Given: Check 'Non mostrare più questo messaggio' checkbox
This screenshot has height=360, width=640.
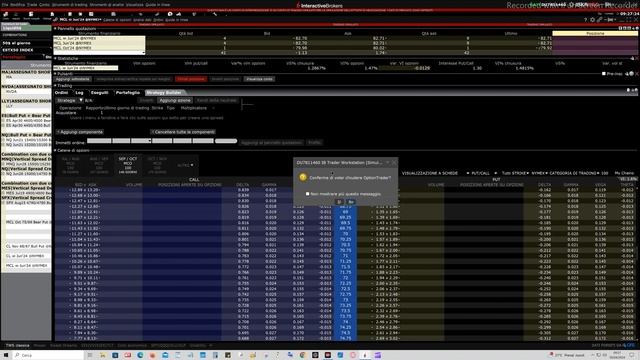Looking at the screenshot, I should pos(307,194).
